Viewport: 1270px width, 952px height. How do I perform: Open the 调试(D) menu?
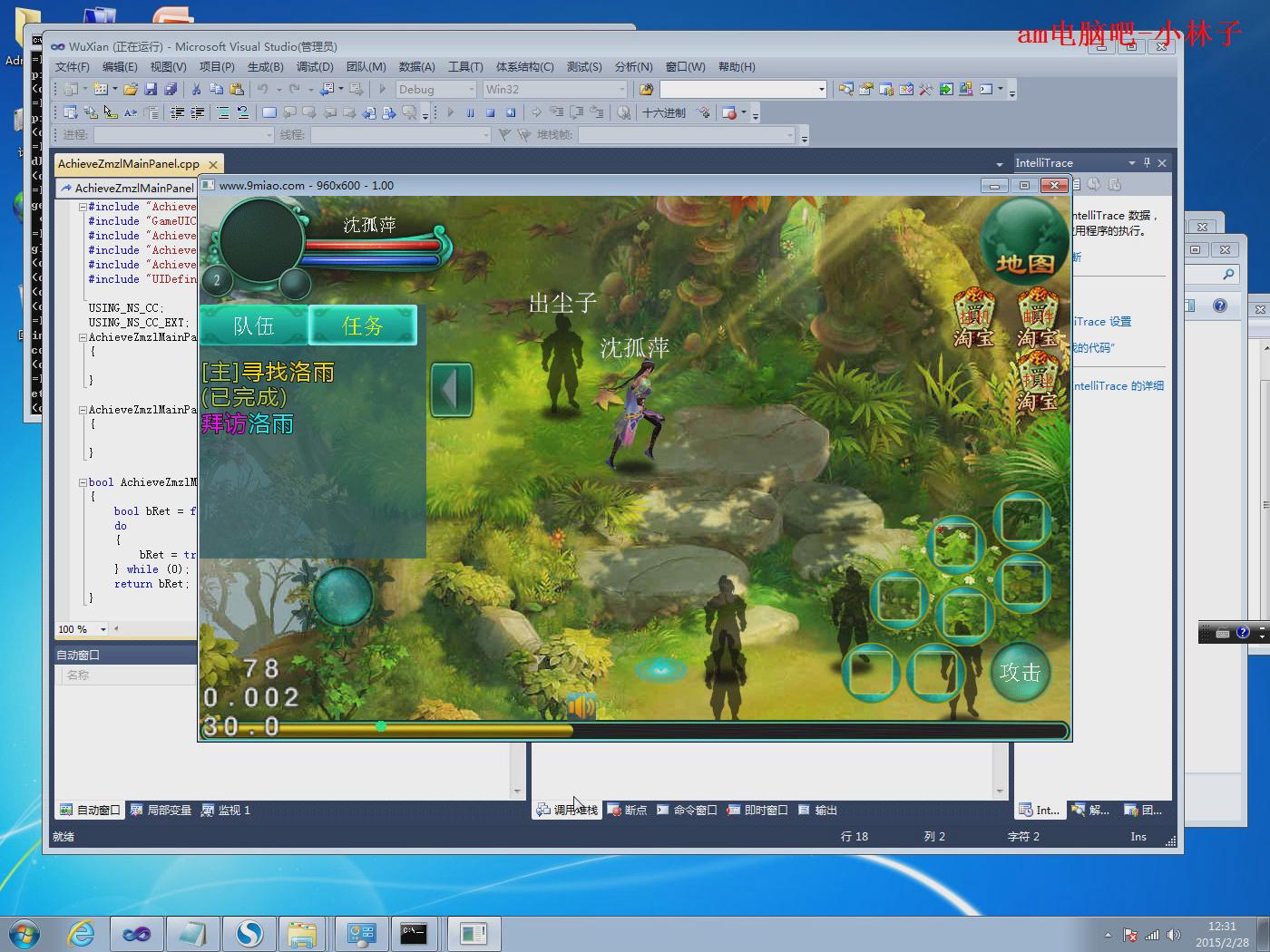point(314,66)
